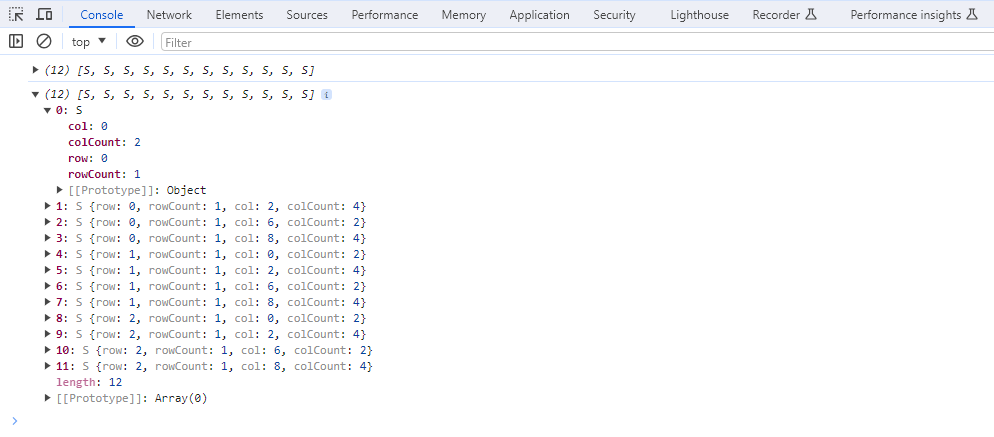Click the console prompt input line
The image size is (994, 437).
tap(500, 421)
